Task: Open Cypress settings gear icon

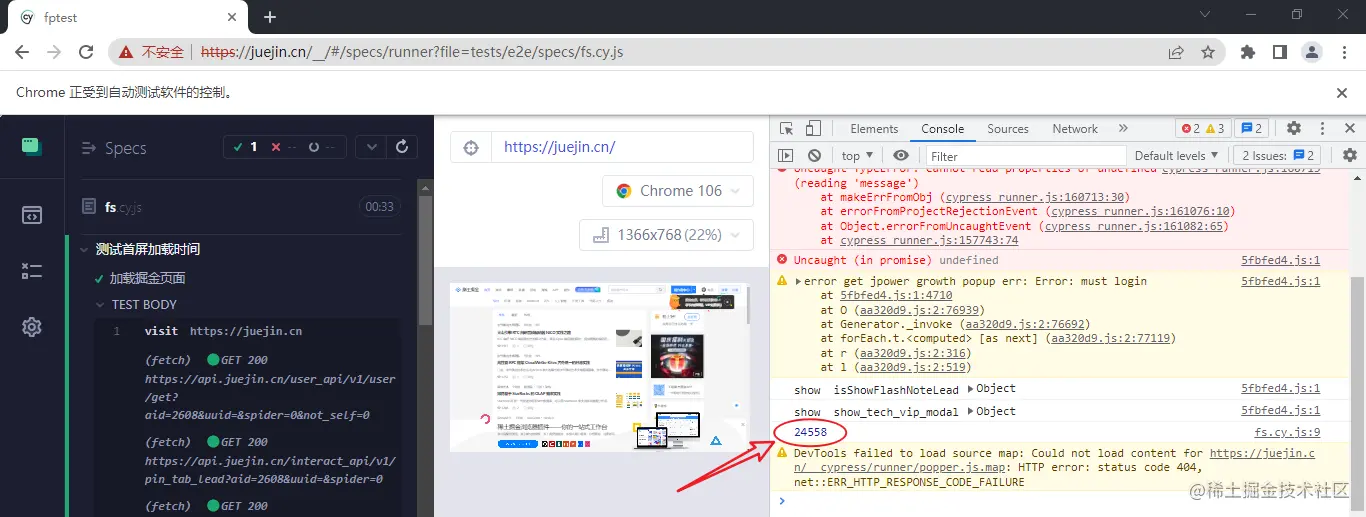Action: (32, 327)
